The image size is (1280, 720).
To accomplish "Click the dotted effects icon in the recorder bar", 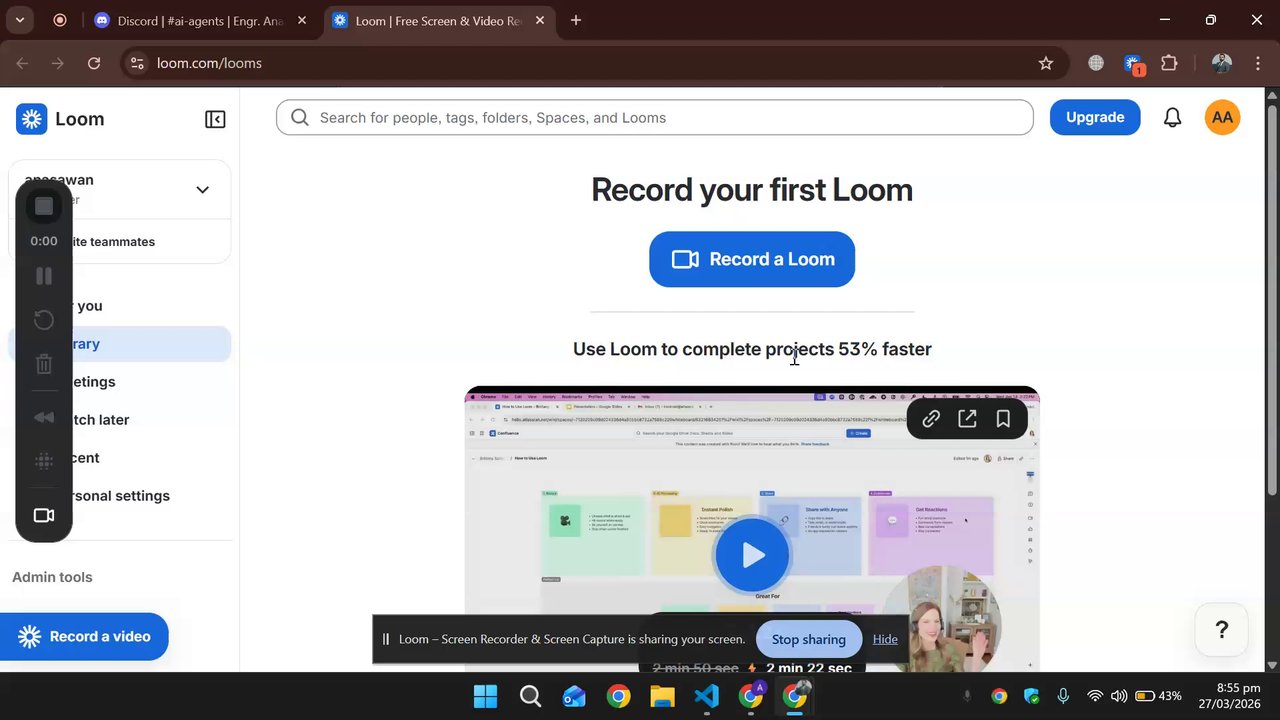I will [x=44, y=461].
